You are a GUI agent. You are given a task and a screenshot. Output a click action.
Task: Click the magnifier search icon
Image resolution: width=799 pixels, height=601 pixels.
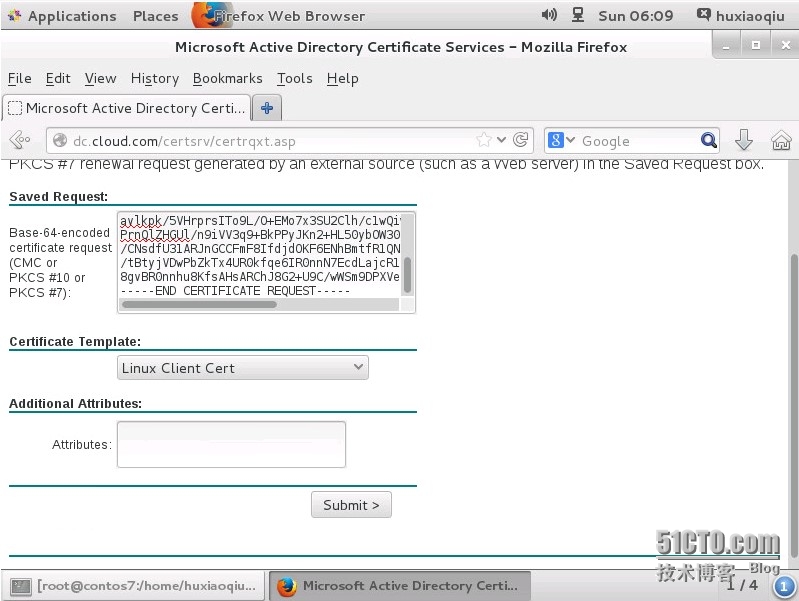709,140
